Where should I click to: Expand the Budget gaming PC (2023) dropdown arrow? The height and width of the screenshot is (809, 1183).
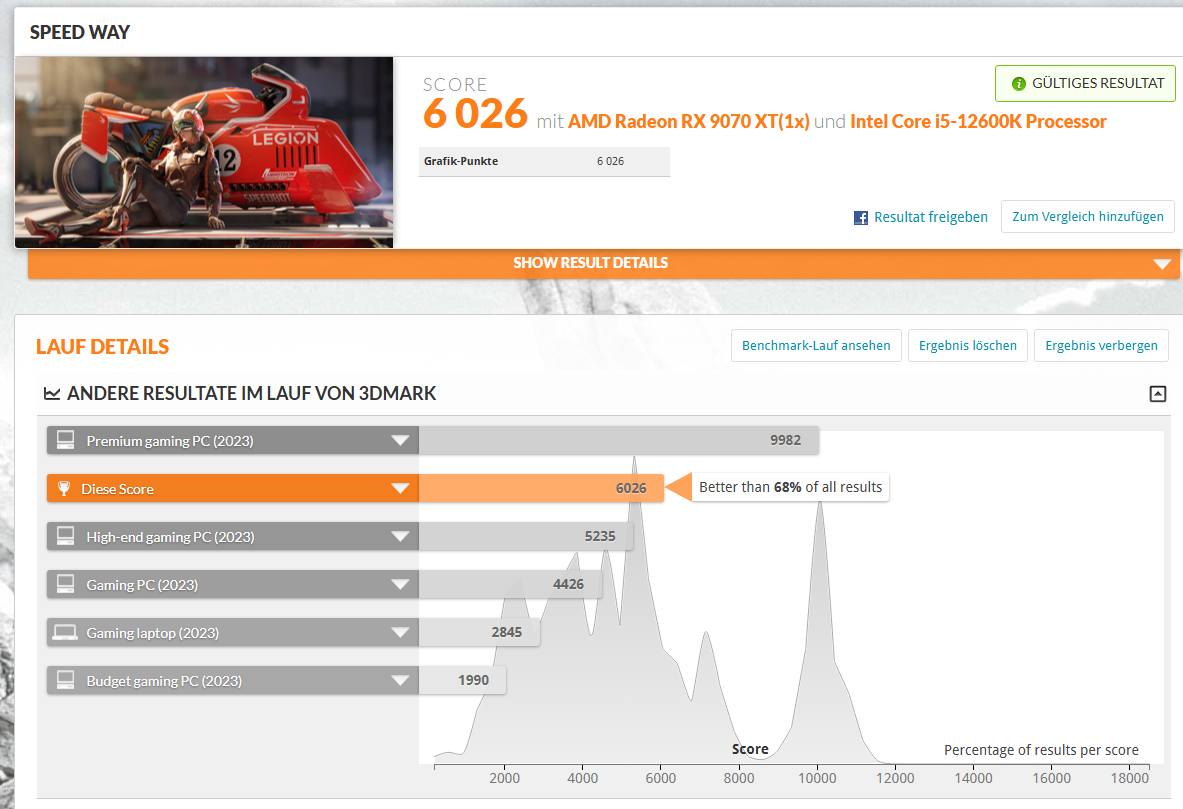pyautogui.click(x=401, y=681)
